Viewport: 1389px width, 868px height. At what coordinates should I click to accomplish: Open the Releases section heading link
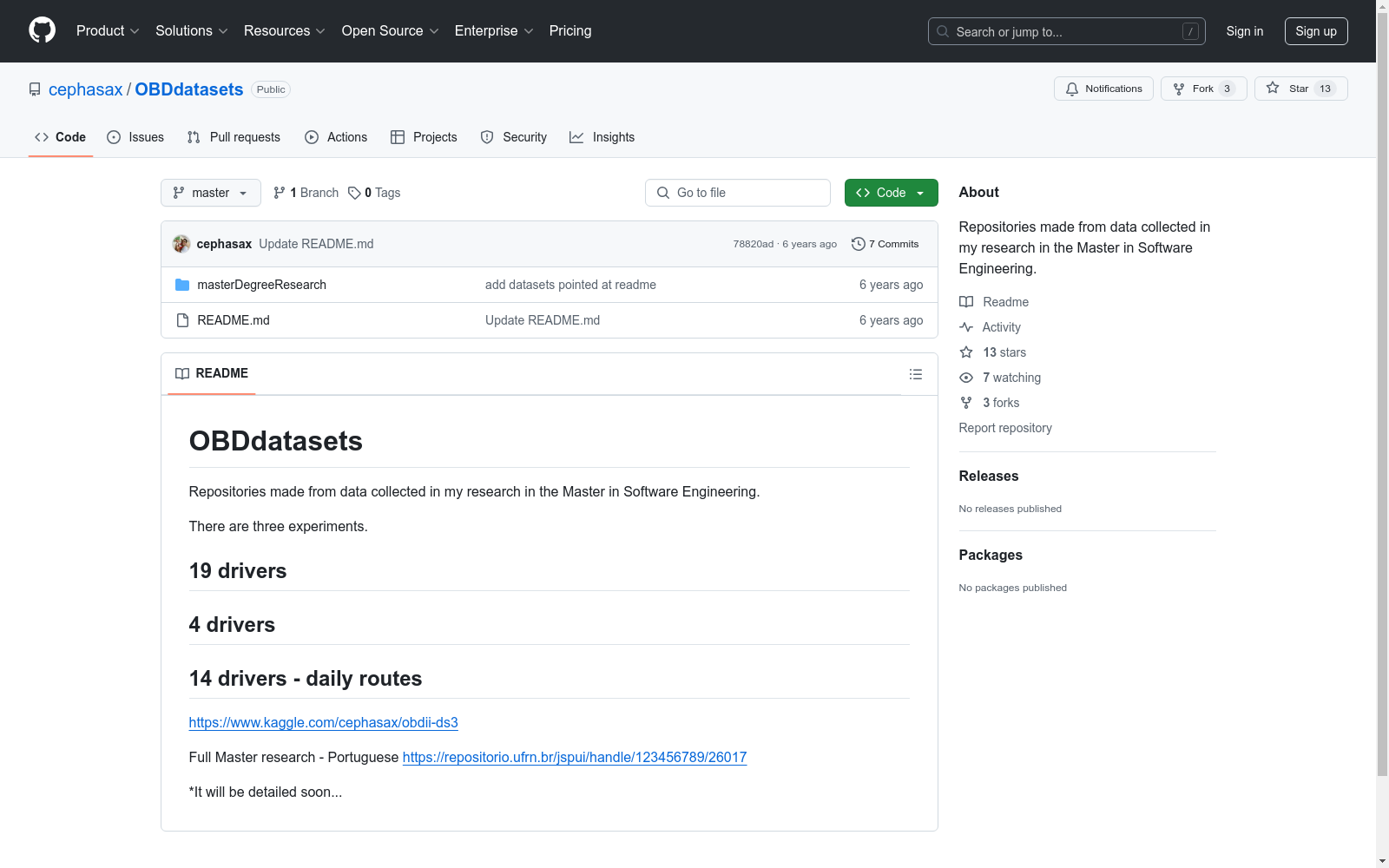coord(989,476)
